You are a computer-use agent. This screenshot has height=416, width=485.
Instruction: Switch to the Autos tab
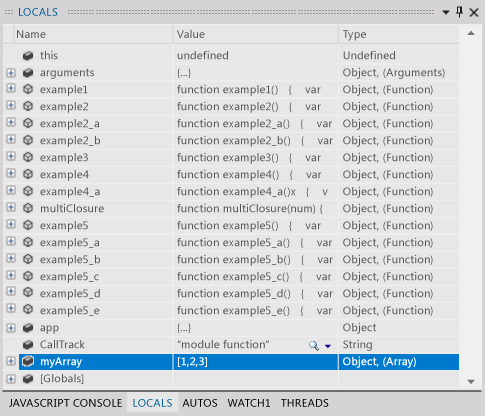point(200,403)
